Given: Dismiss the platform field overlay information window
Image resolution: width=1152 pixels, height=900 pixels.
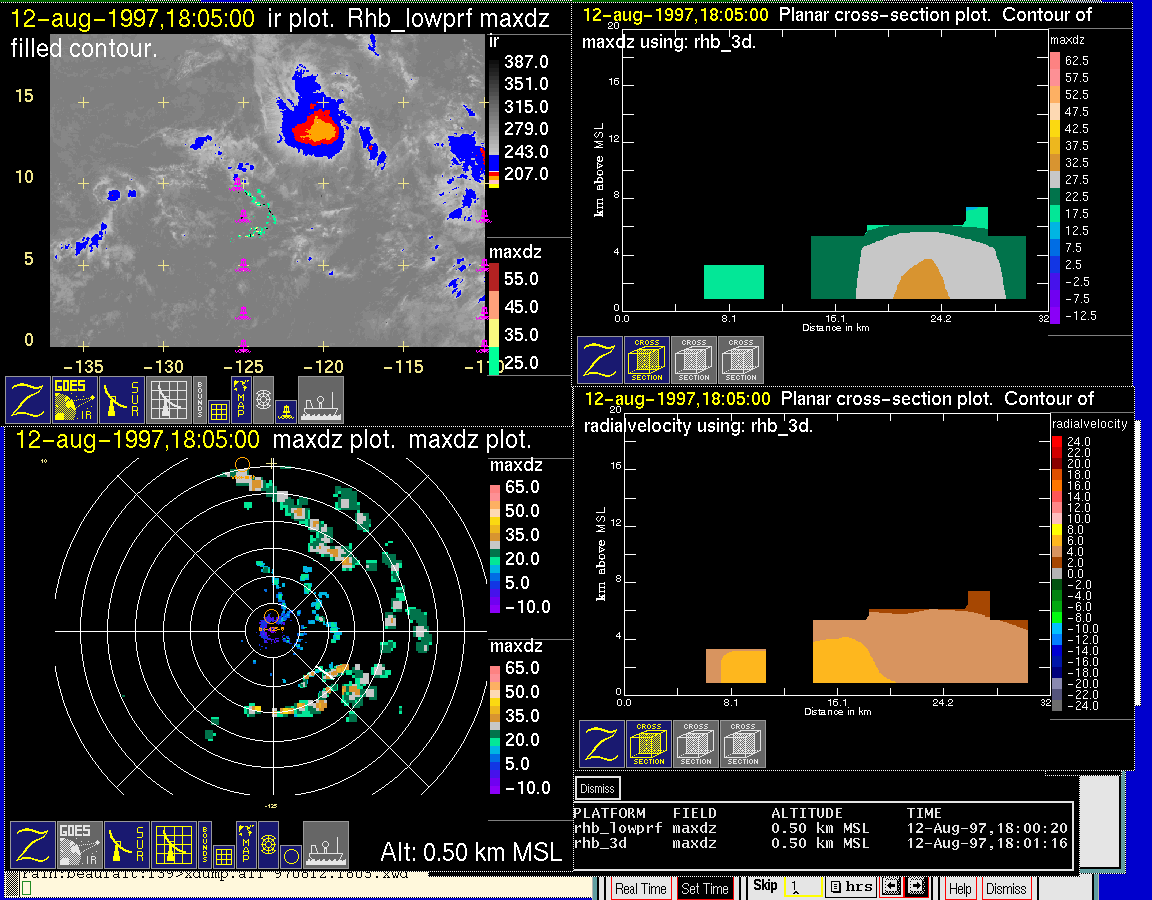Looking at the screenshot, I should click(599, 788).
